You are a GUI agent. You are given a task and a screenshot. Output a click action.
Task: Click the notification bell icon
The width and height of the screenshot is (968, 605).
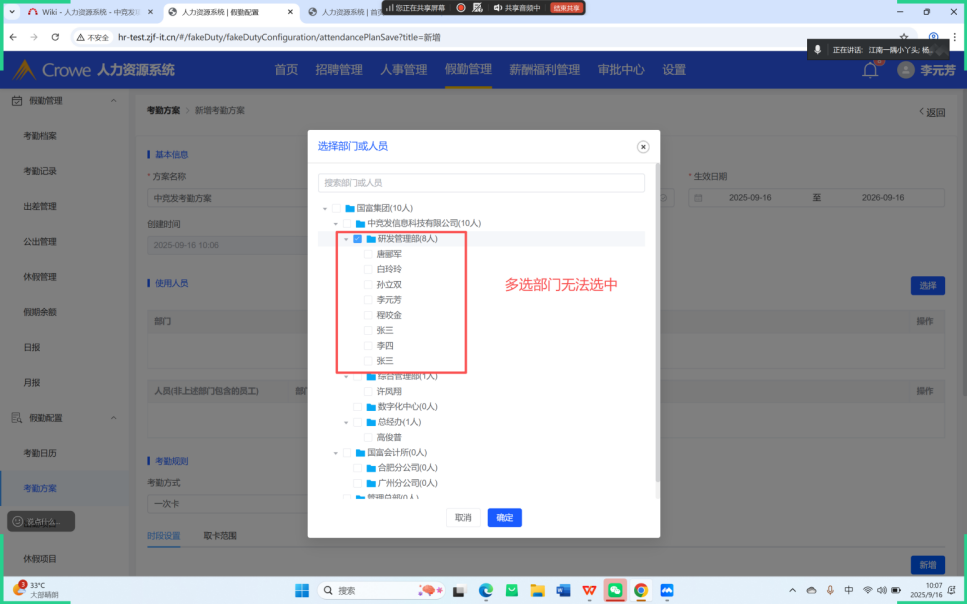pyautogui.click(x=870, y=70)
